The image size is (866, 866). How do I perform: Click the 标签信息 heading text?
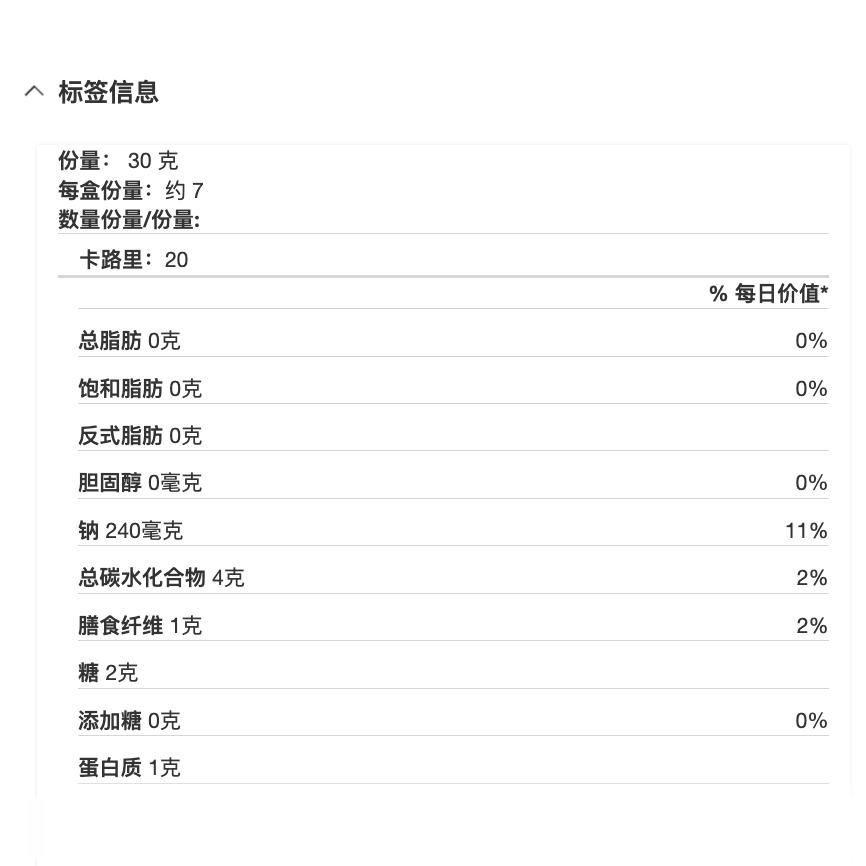tap(108, 92)
